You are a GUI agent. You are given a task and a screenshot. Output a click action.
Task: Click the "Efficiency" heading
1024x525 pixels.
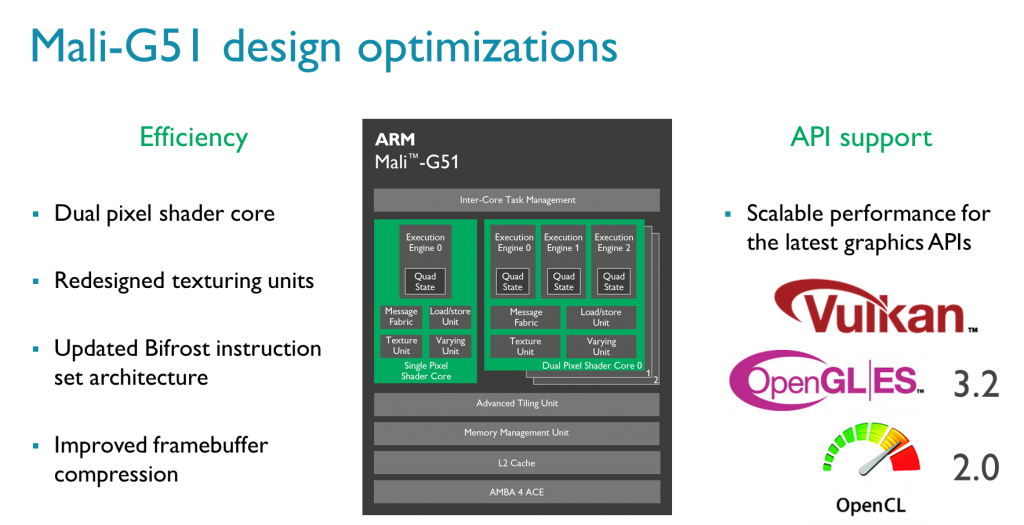point(193,137)
